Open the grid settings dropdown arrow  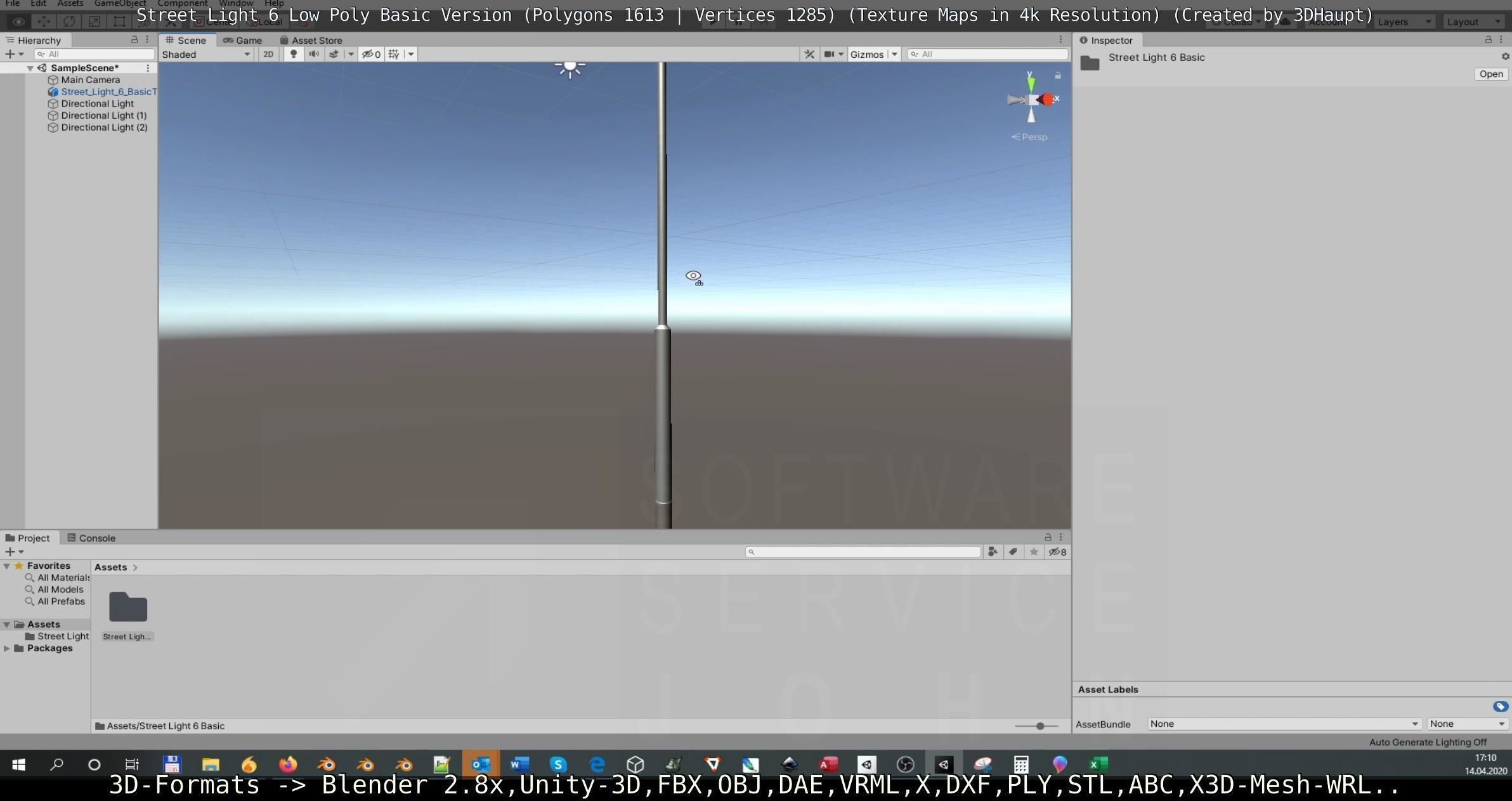(411, 55)
